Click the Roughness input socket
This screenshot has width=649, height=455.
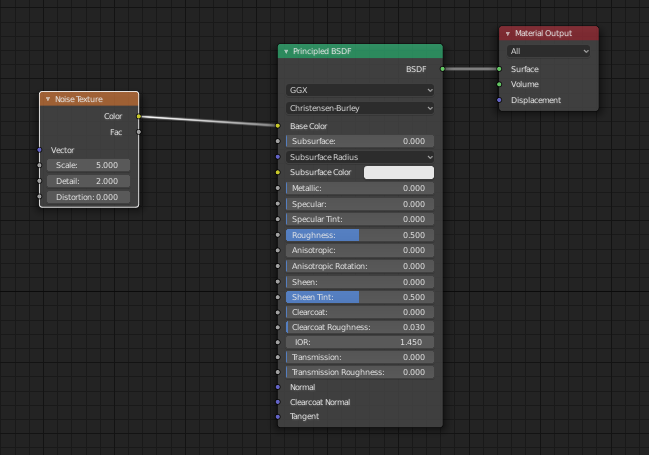278,235
